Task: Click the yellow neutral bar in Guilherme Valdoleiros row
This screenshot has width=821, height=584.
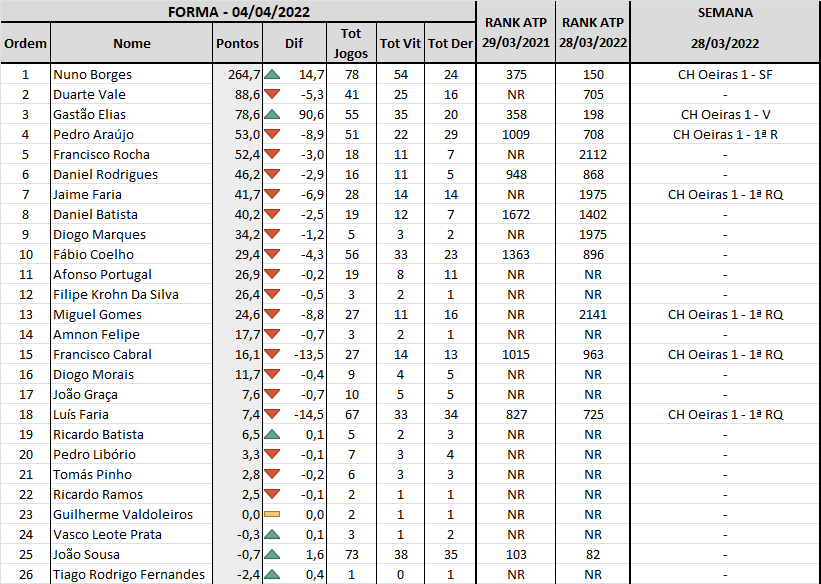Action: point(272,514)
